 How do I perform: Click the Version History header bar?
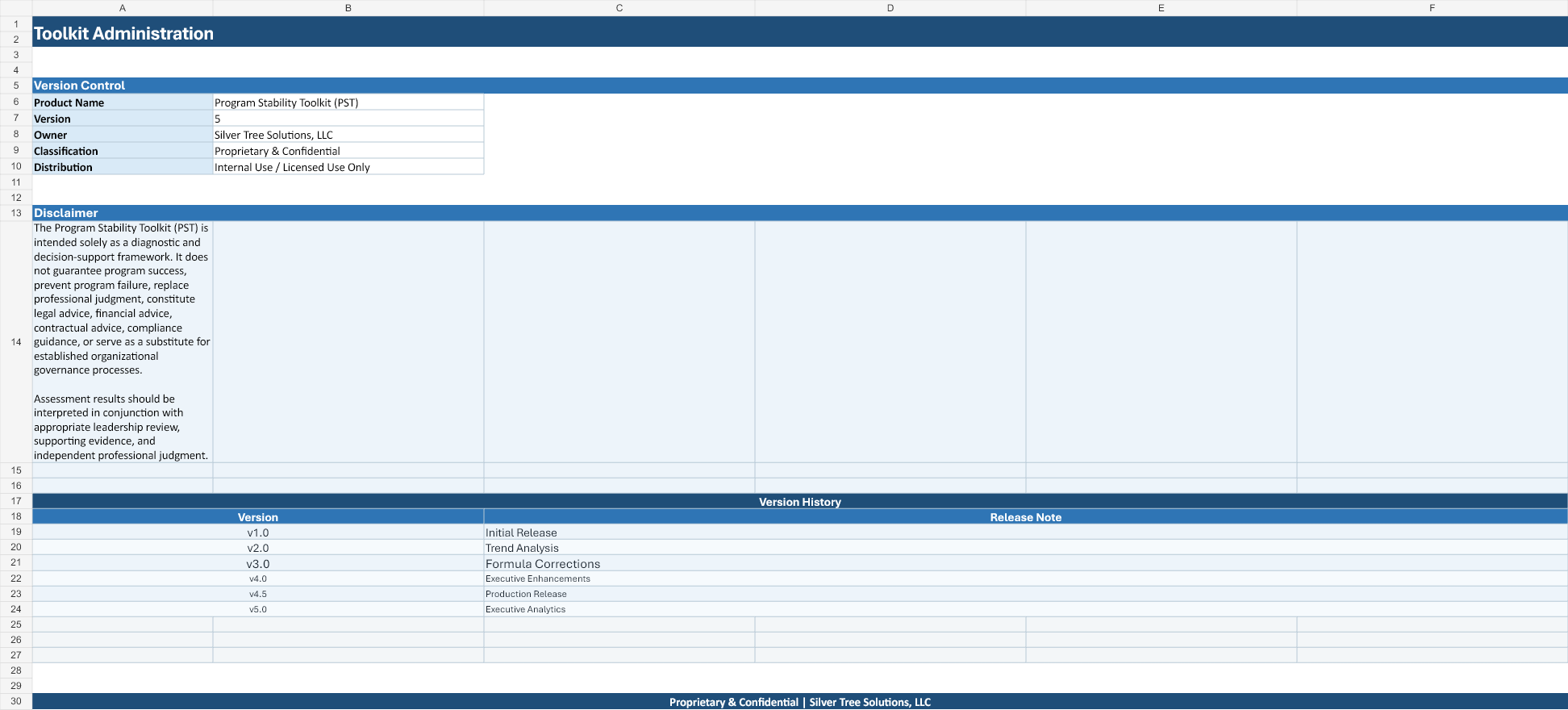[800, 501]
